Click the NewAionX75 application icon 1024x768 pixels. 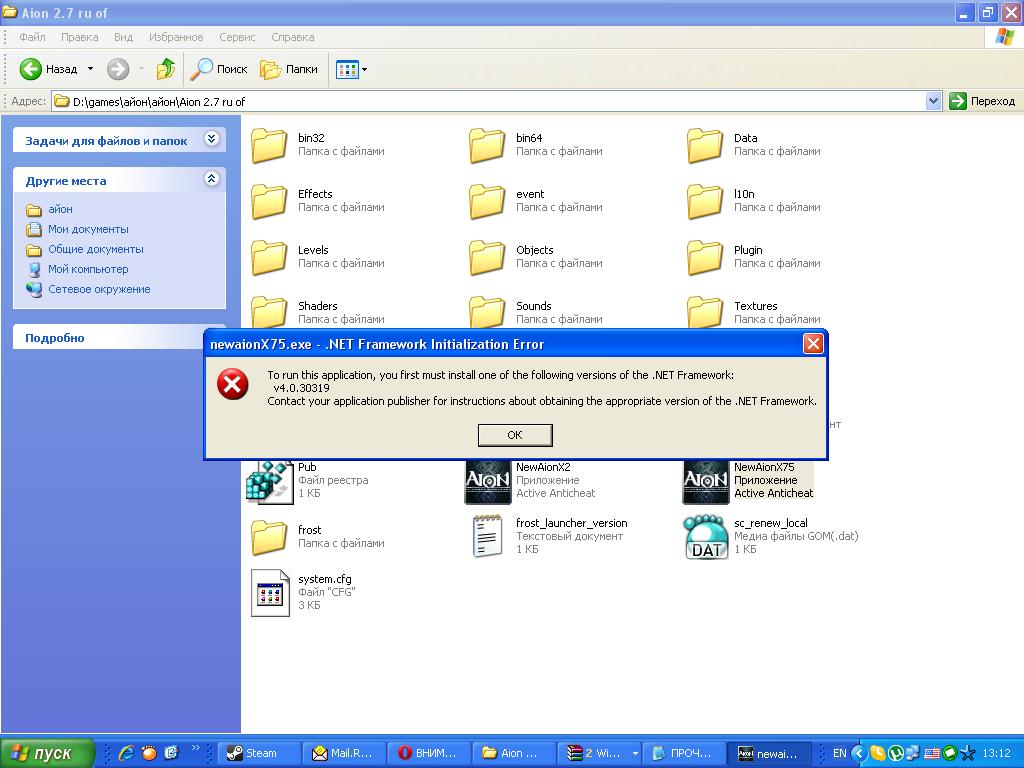(706, 481)
